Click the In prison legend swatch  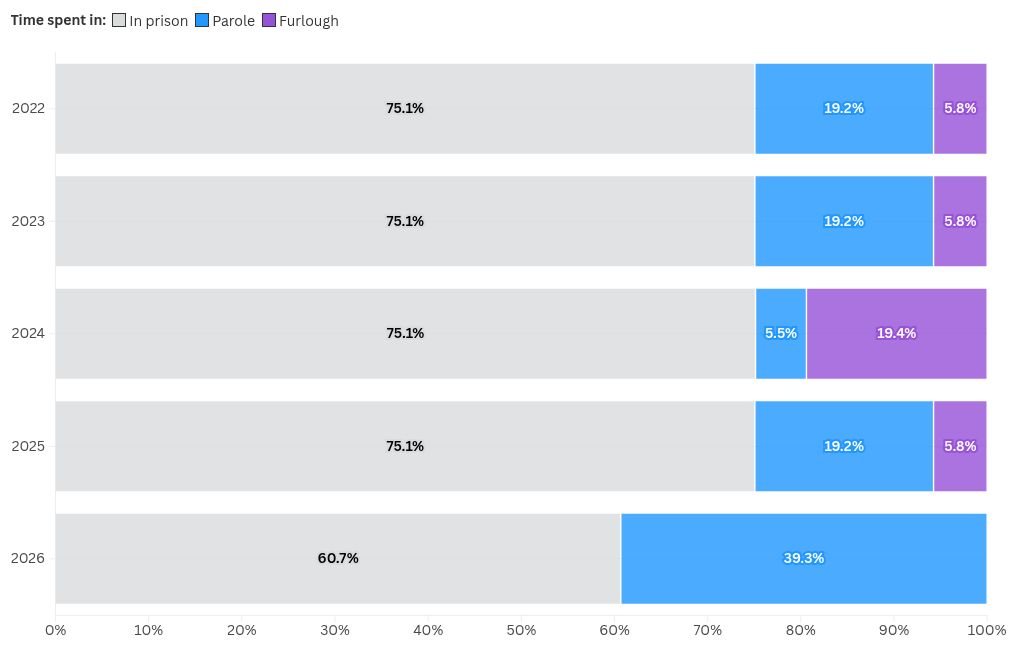click(118, 20)
